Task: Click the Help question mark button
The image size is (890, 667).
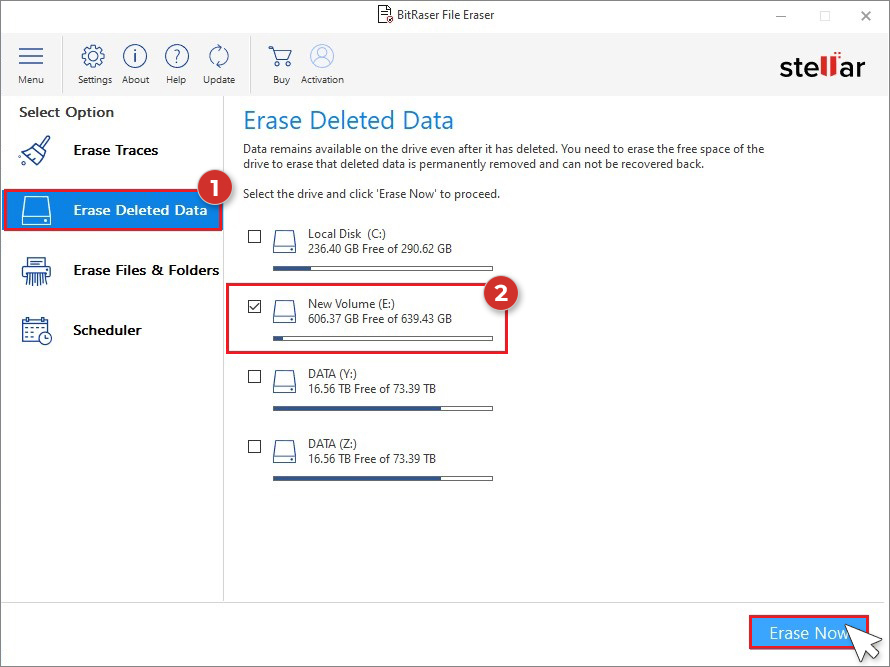Action: [x=176, y=58]
